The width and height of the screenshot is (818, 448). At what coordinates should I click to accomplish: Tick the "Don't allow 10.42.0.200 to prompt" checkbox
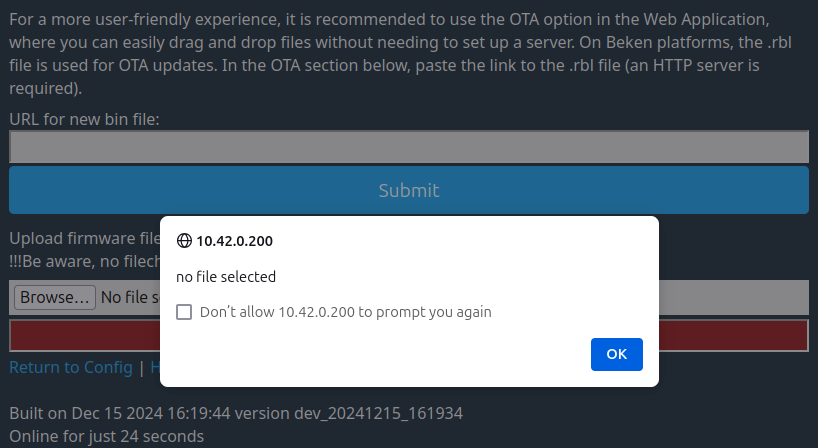click(184, 312)
